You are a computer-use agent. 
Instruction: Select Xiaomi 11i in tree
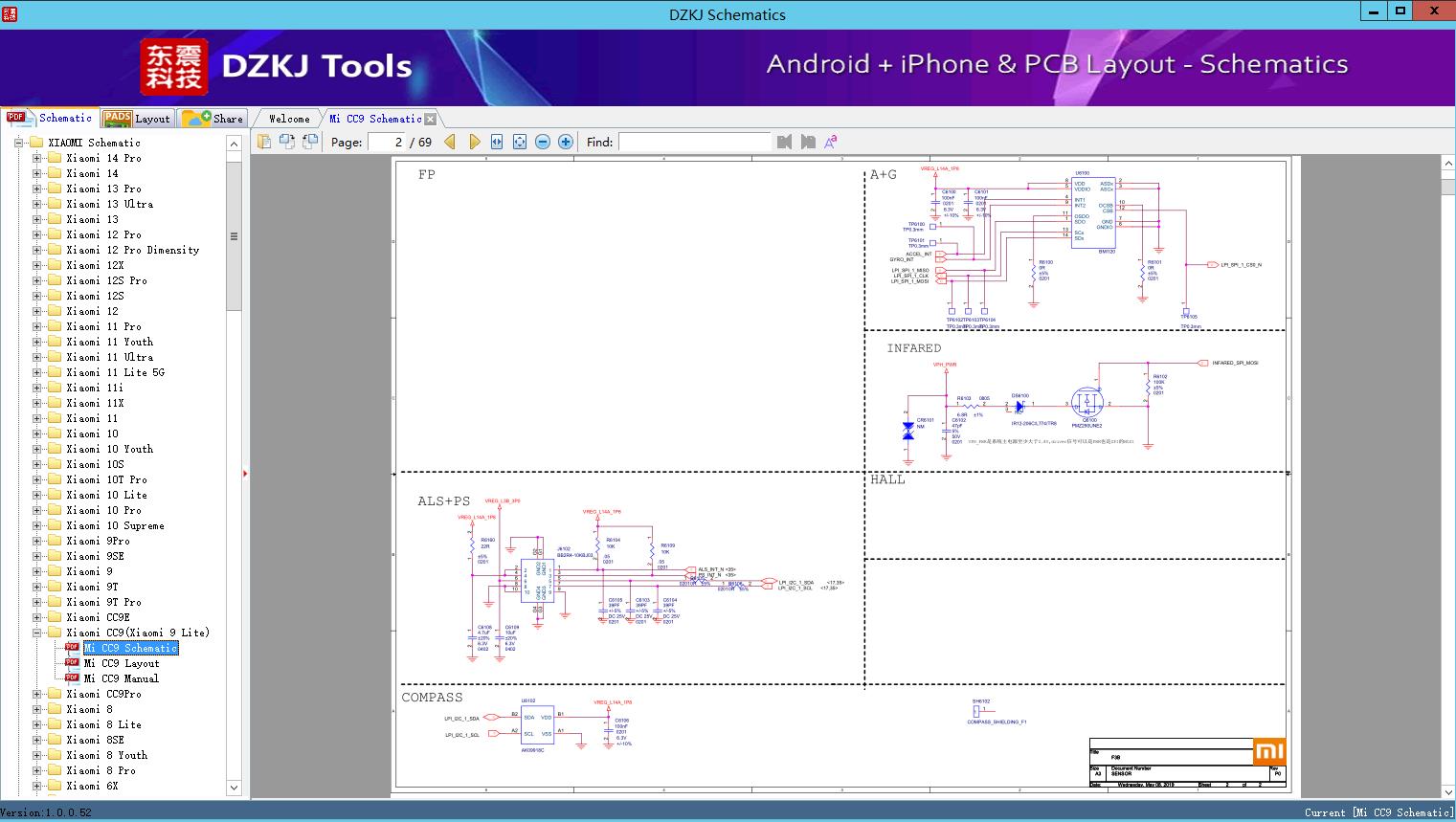coord(95,388)
